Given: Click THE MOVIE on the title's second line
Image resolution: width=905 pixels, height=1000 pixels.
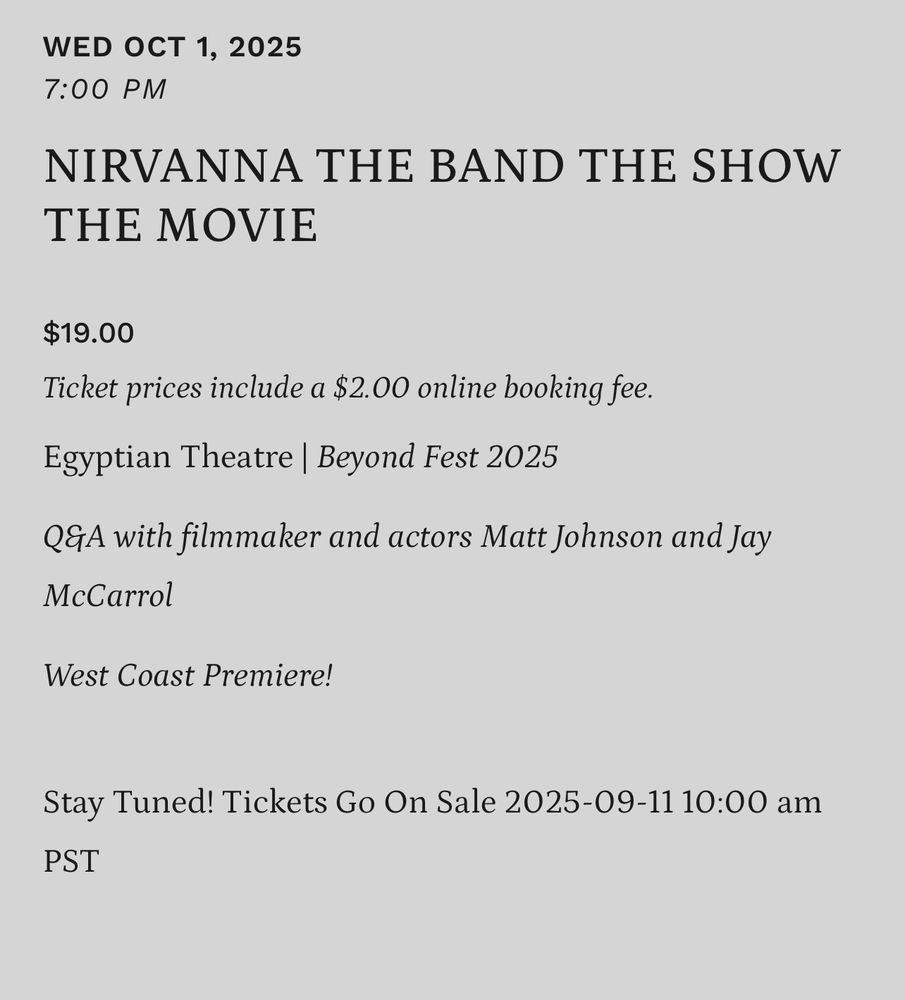Looking at the screenshot, I should [x=180, y=225].
